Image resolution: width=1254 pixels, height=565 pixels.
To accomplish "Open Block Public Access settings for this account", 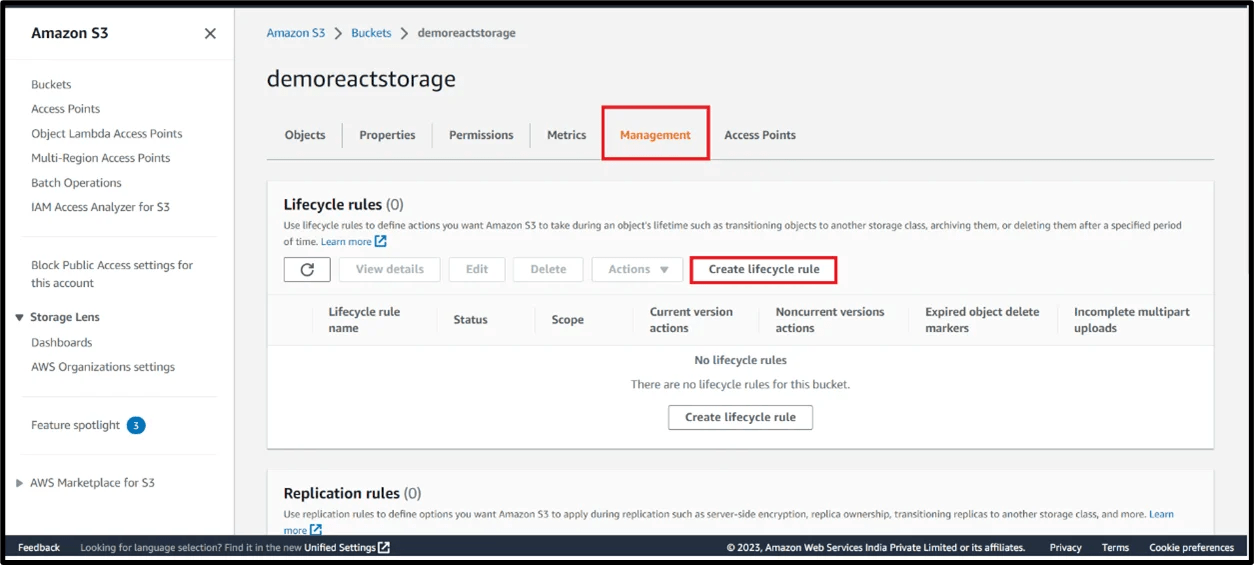I will coord(112,274).
